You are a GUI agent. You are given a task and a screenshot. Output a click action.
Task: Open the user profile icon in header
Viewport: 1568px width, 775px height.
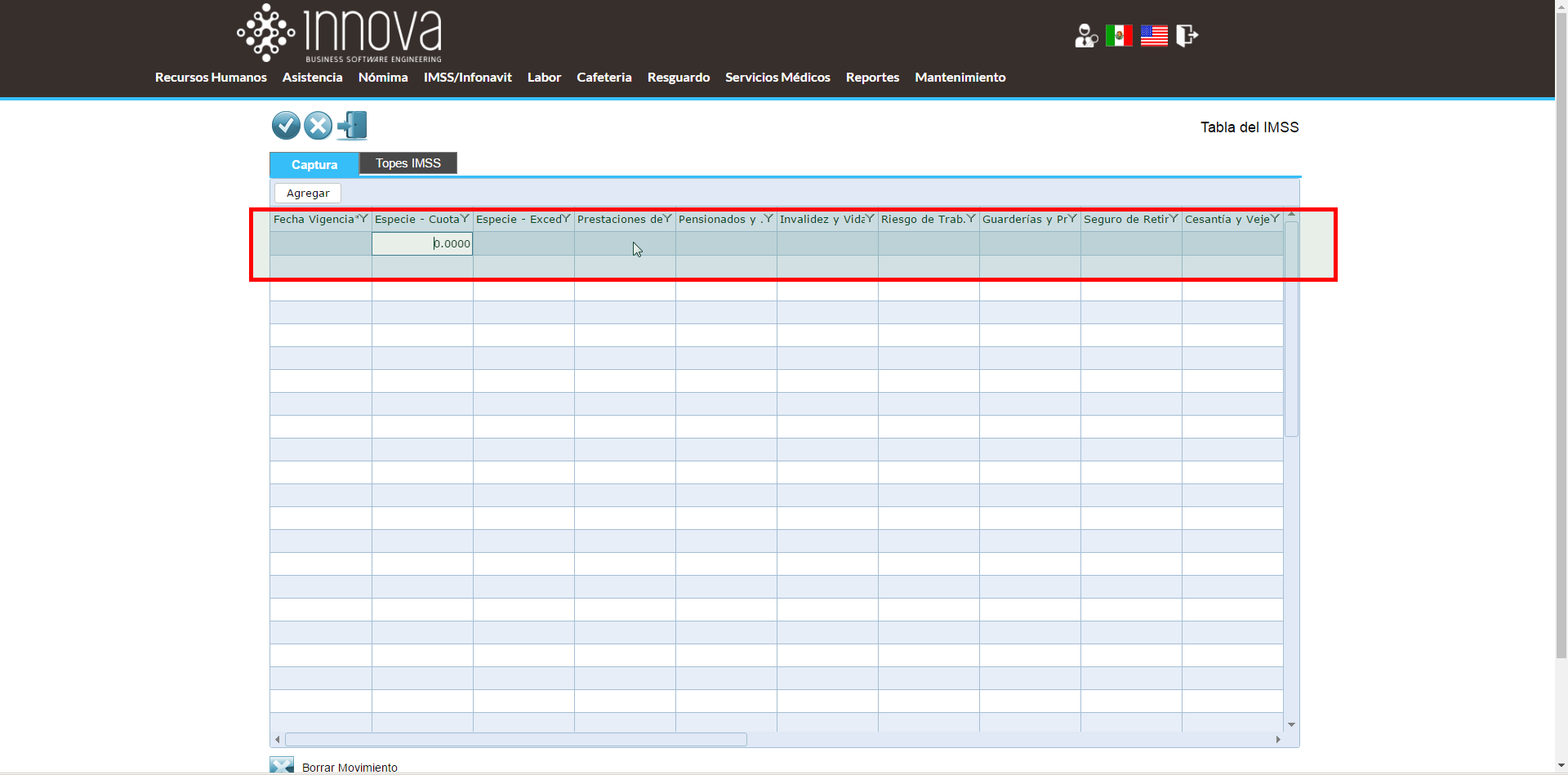(x=1085, y=36)
